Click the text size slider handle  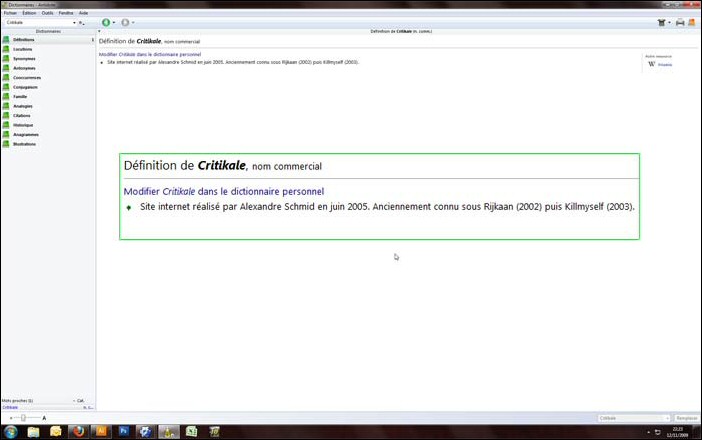(x=23, y=418)
